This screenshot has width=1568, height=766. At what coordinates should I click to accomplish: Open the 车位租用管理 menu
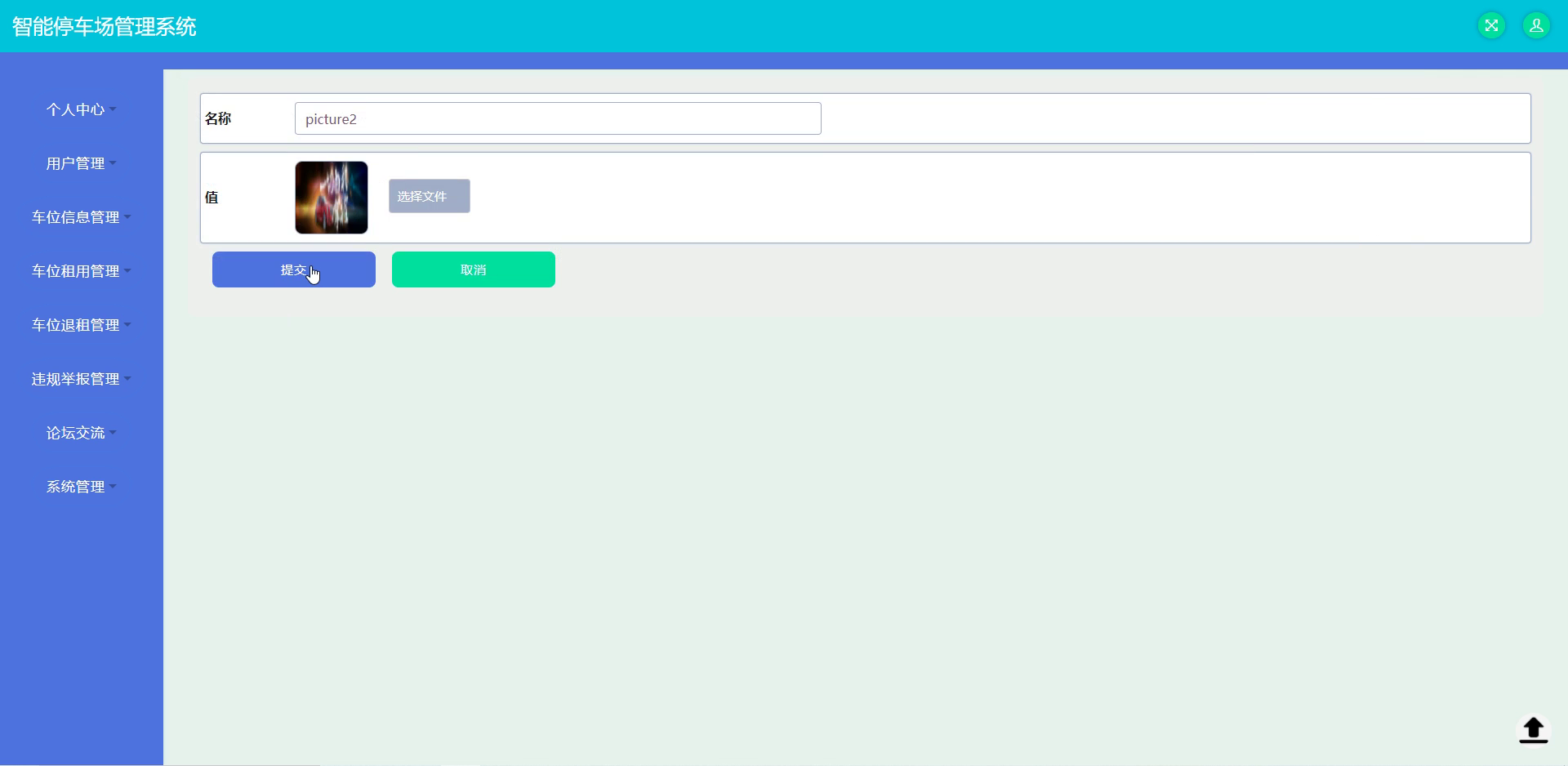(82, 271)
